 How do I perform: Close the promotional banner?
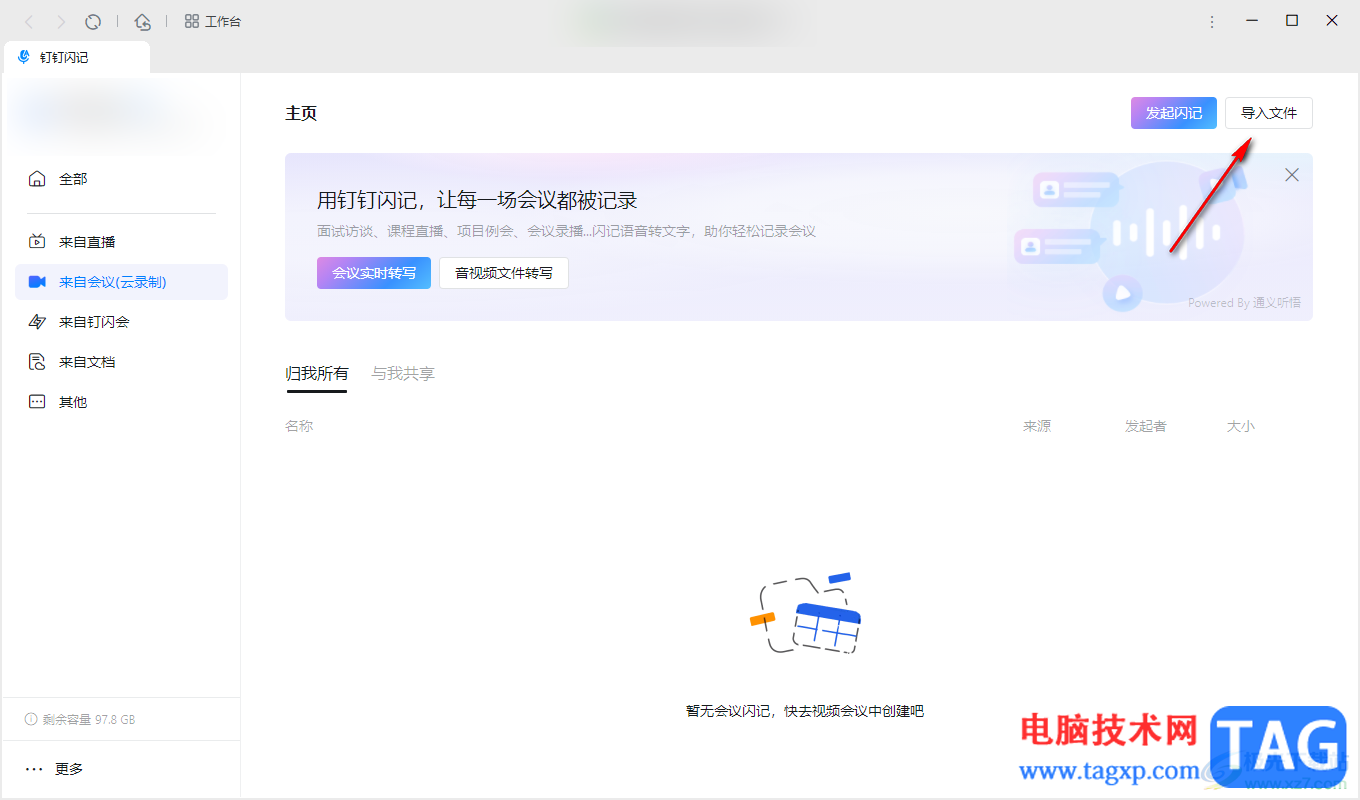coord(1292,175)
